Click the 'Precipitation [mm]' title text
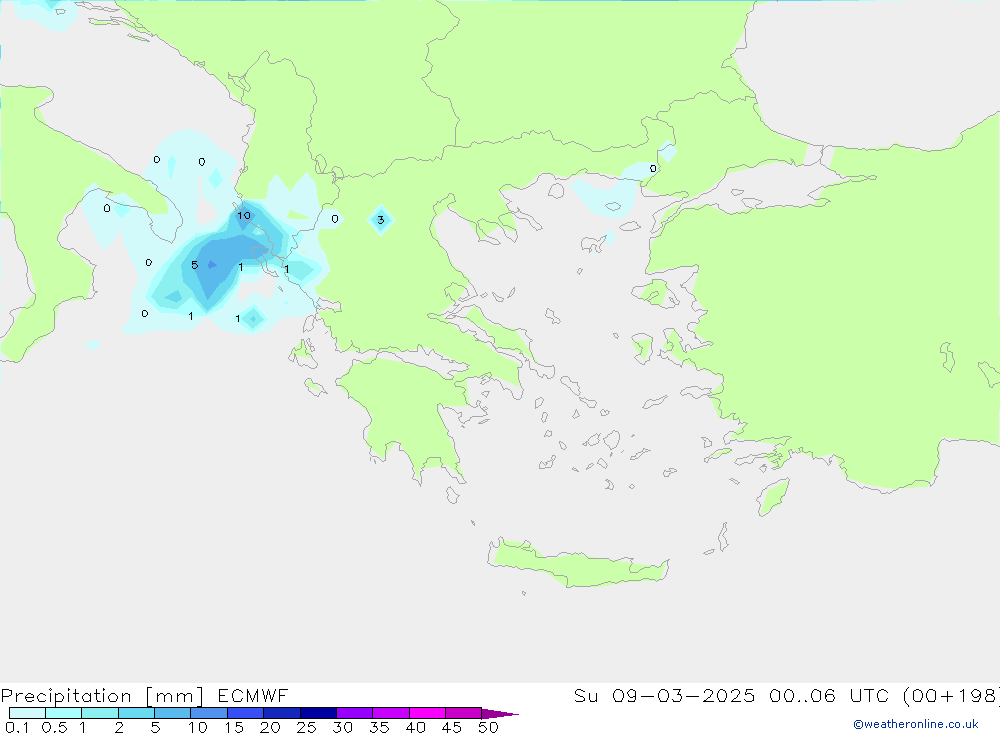This screenshot has height=733, width=1000. click(x=102, y=696)
